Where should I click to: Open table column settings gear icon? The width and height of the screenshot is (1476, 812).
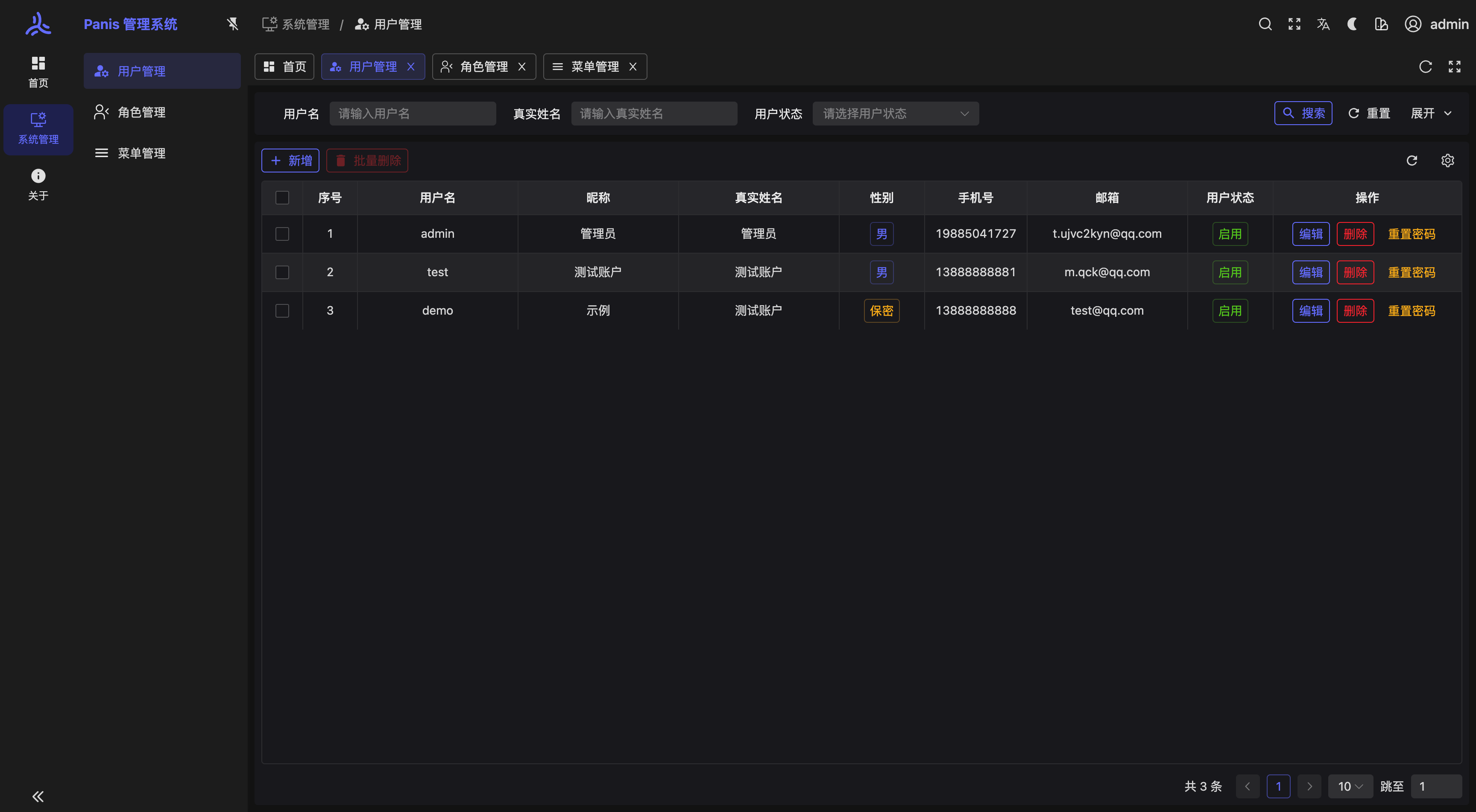coord(1447,161)
